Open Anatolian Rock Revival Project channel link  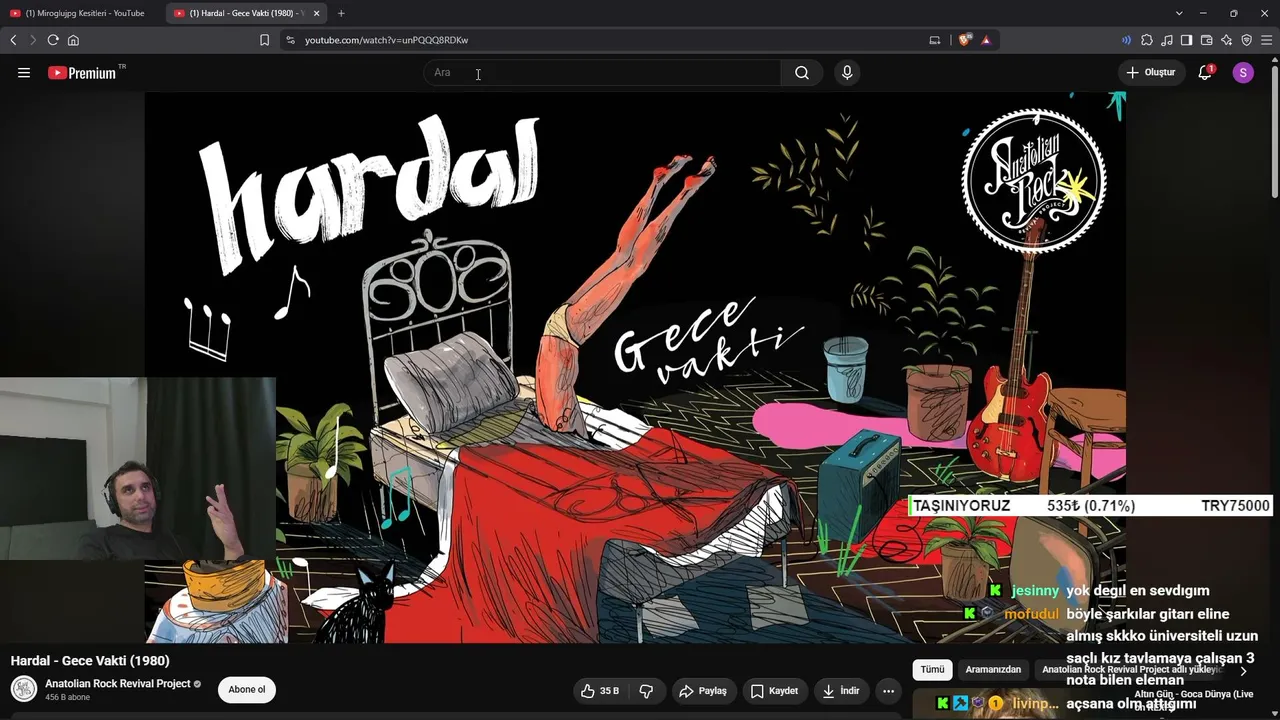[x=118, y=684]
